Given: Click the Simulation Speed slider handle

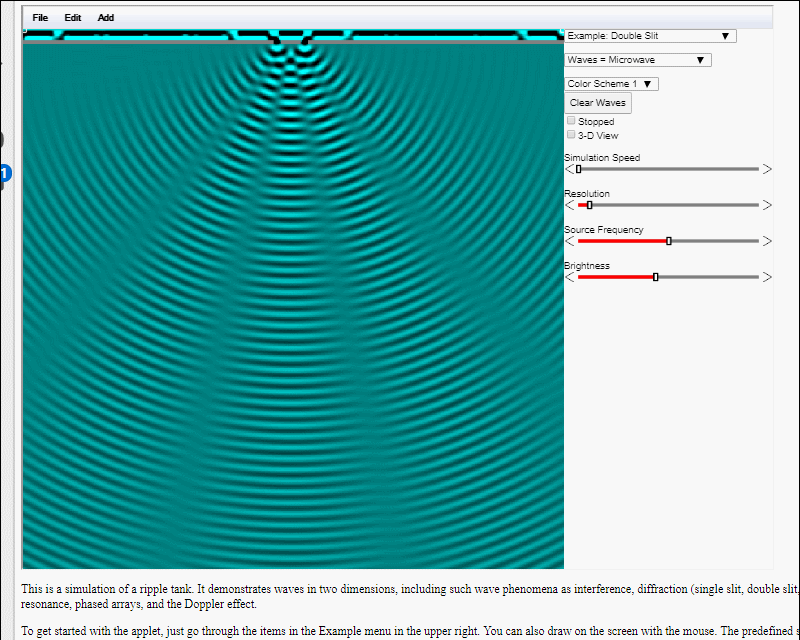Looking at the screenshot, I should pyautogui.click(x=579, y=169).
